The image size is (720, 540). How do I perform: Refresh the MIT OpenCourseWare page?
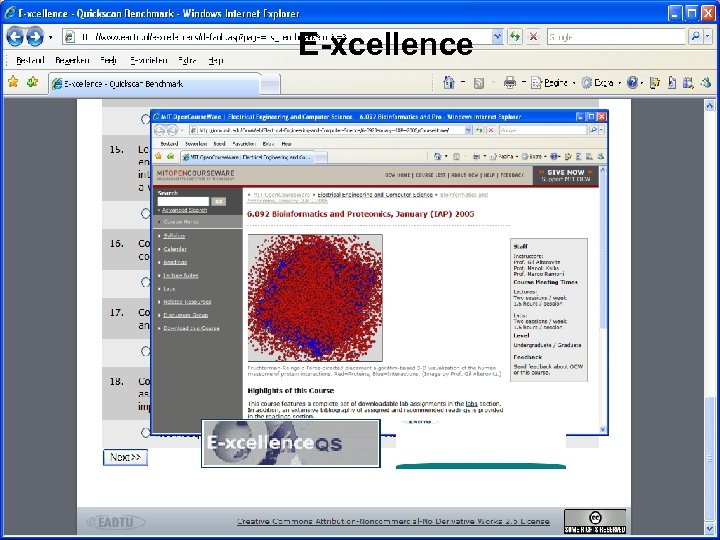click(479, 130)
